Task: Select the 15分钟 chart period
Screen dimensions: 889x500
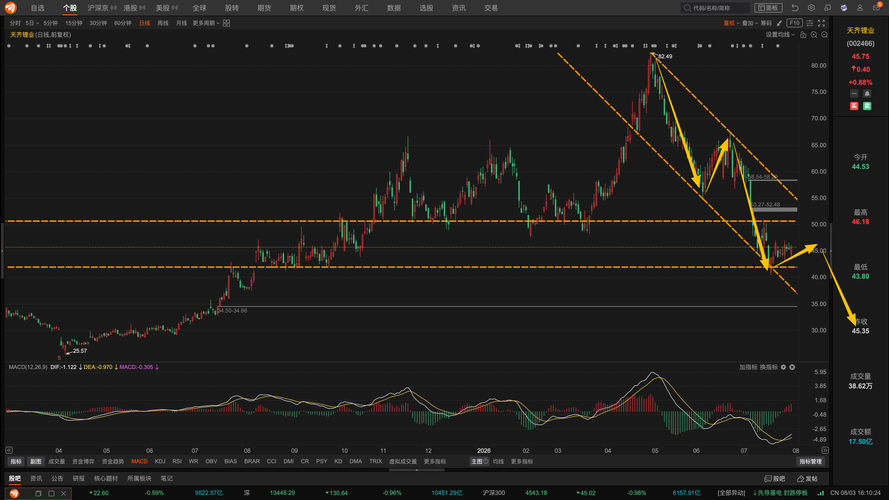Action: coord(74,23)
